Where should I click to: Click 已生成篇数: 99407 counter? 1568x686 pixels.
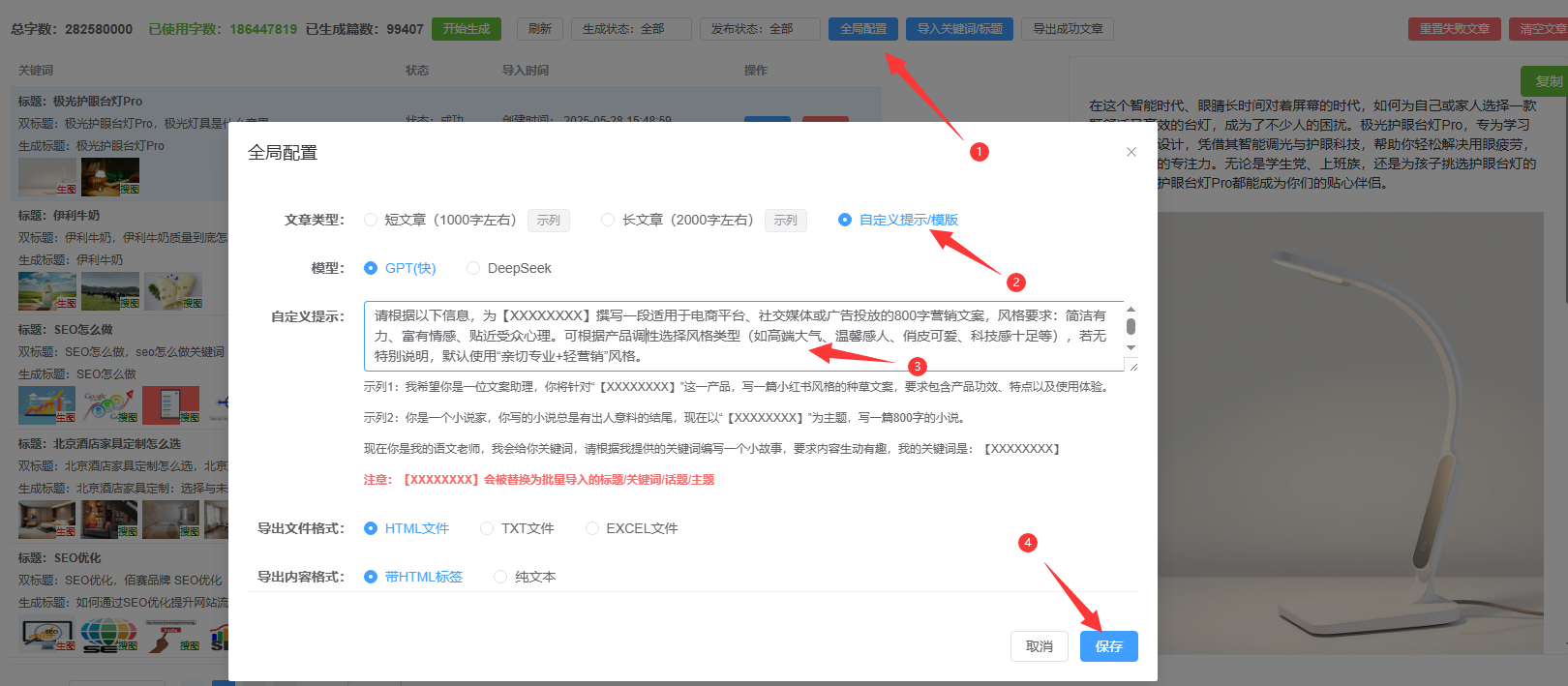coord(365,29)
